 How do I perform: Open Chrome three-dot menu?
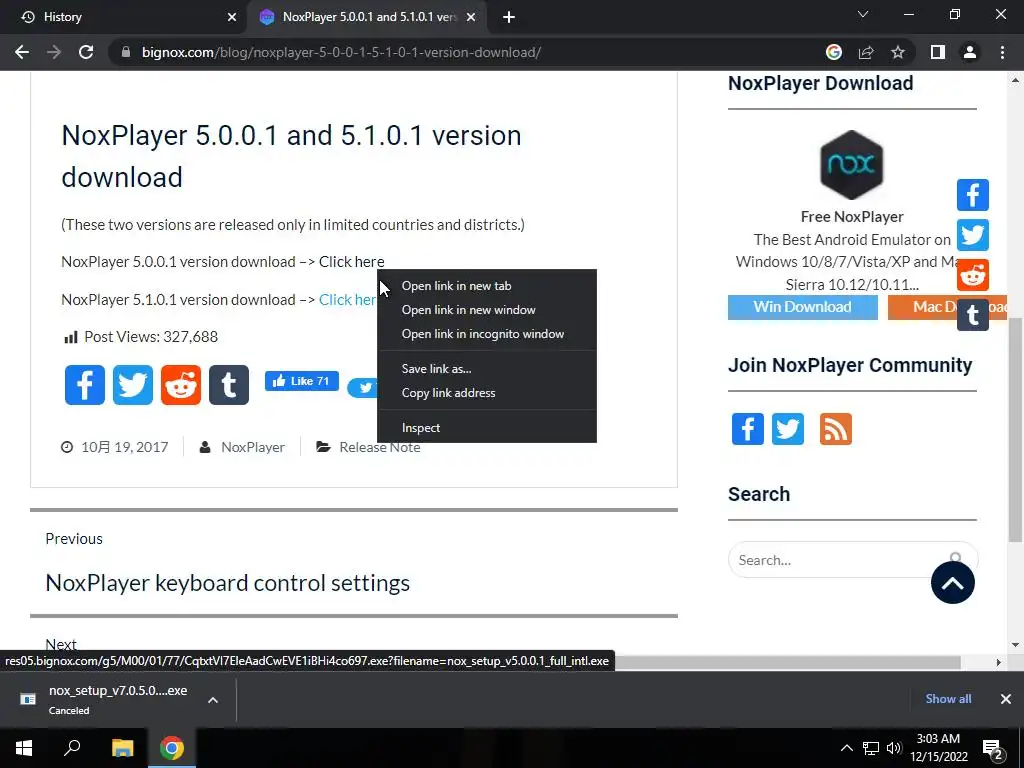pyautogui.click(x=1002, y=52)
